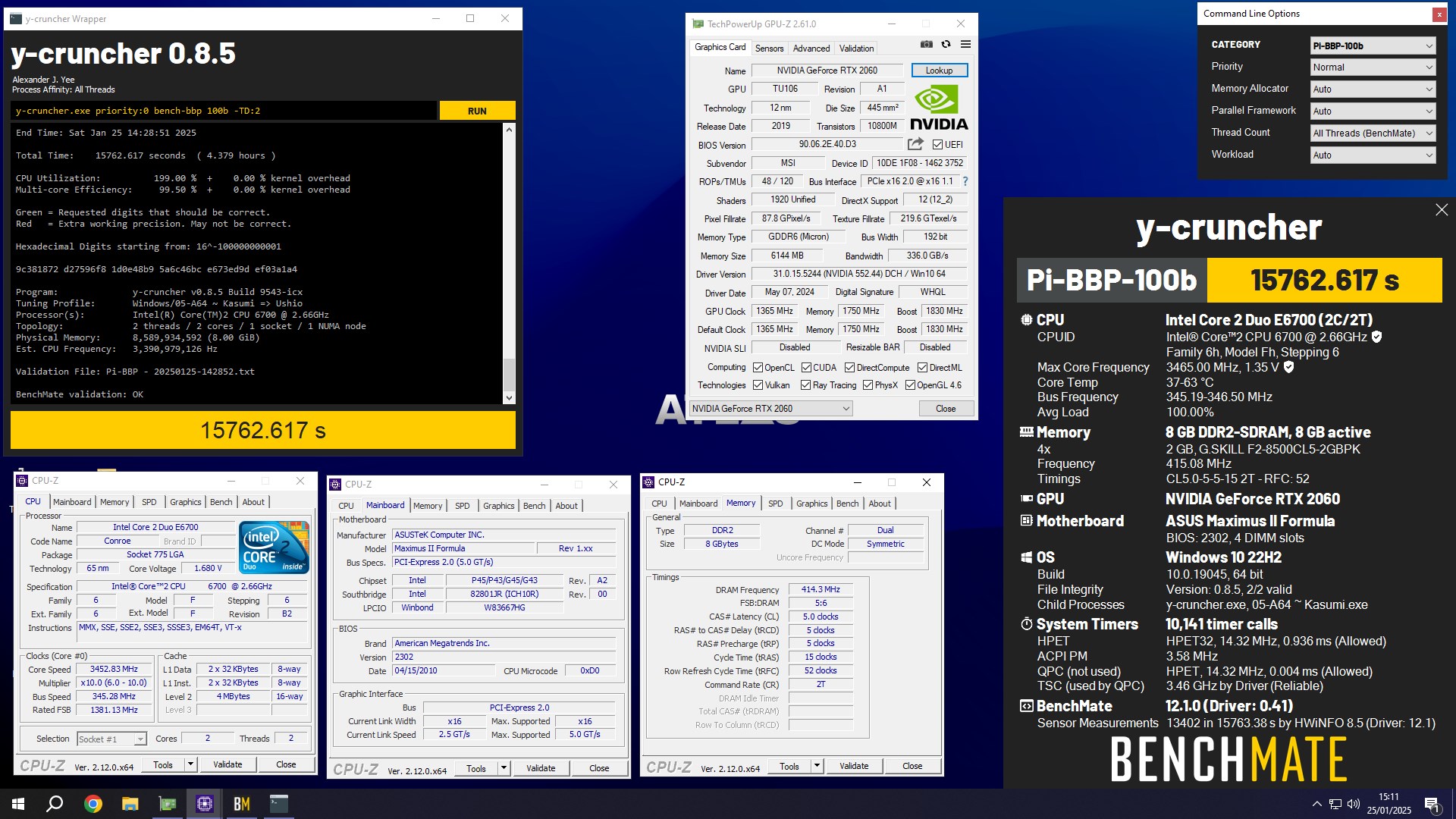
Task: Click CPU chip icon in BenchMate panel
Action: tap(1027, 320)
